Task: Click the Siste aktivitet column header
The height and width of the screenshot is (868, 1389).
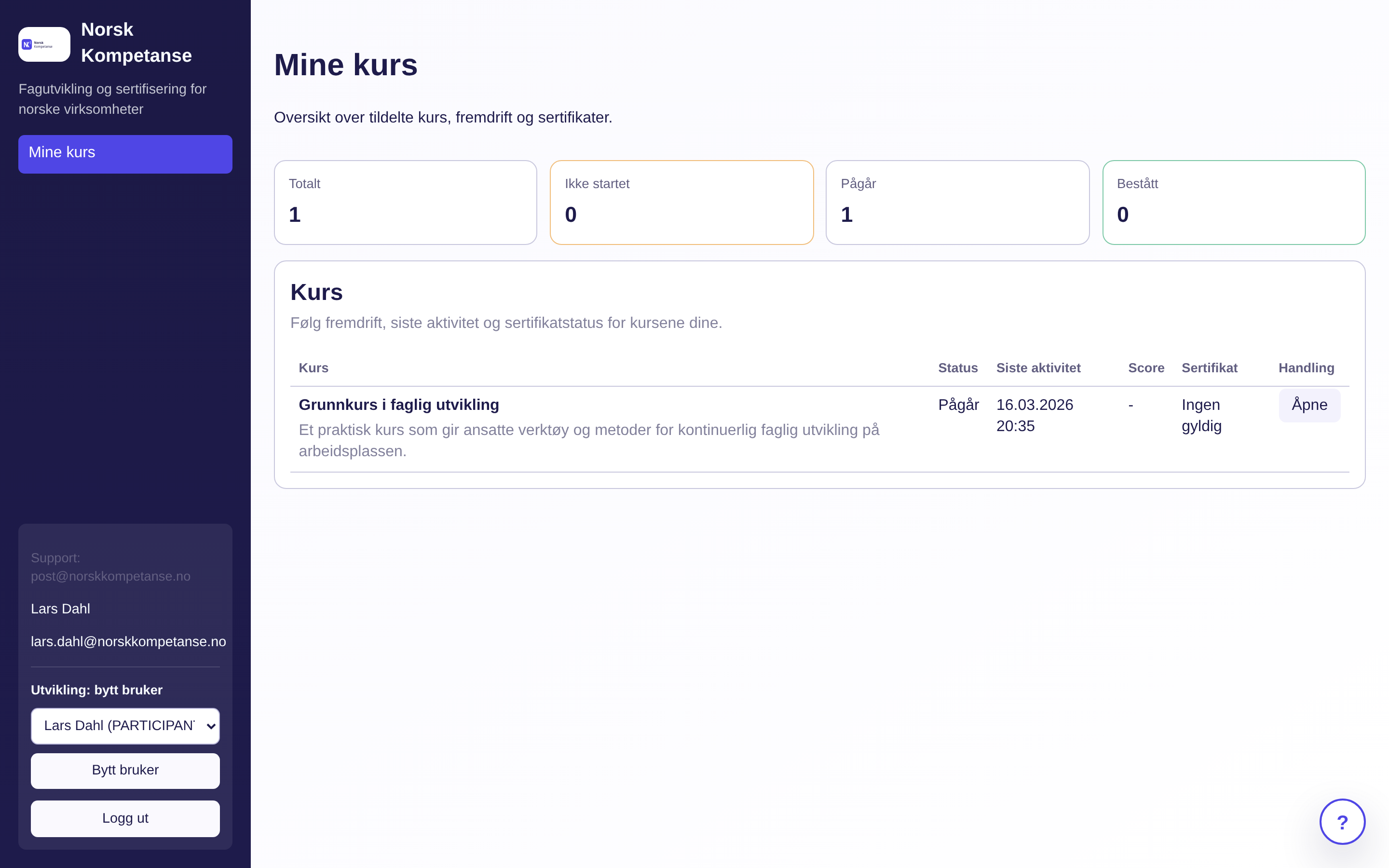Action: 1039,368
